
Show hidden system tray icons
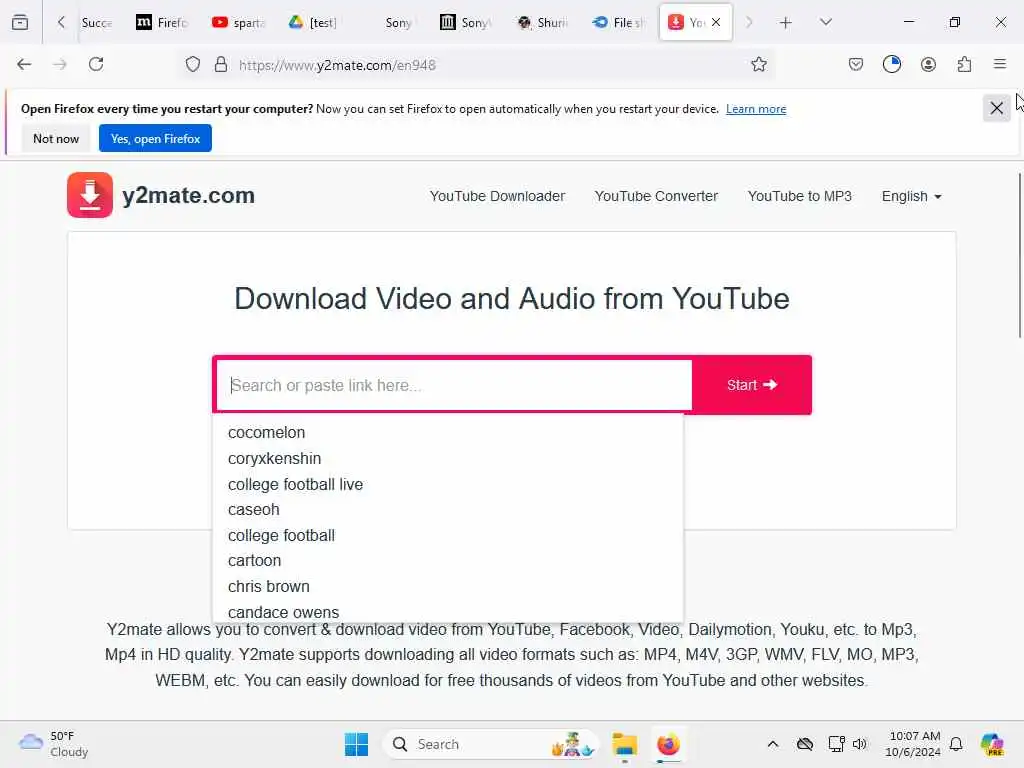(773, 744)
